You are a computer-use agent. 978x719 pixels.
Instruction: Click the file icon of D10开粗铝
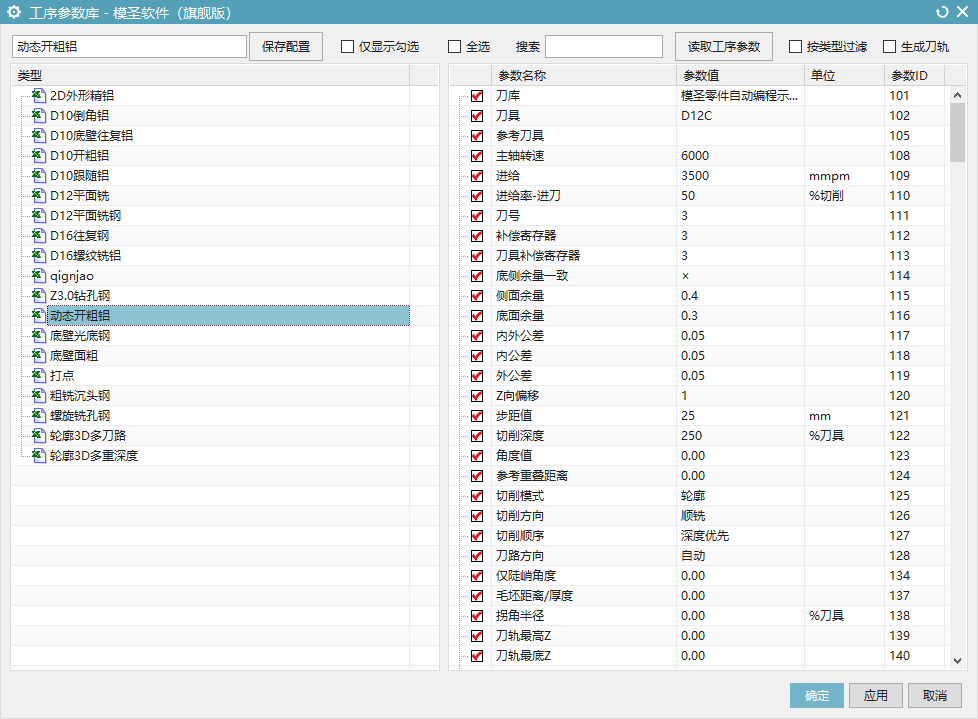[x=39, y=155]
